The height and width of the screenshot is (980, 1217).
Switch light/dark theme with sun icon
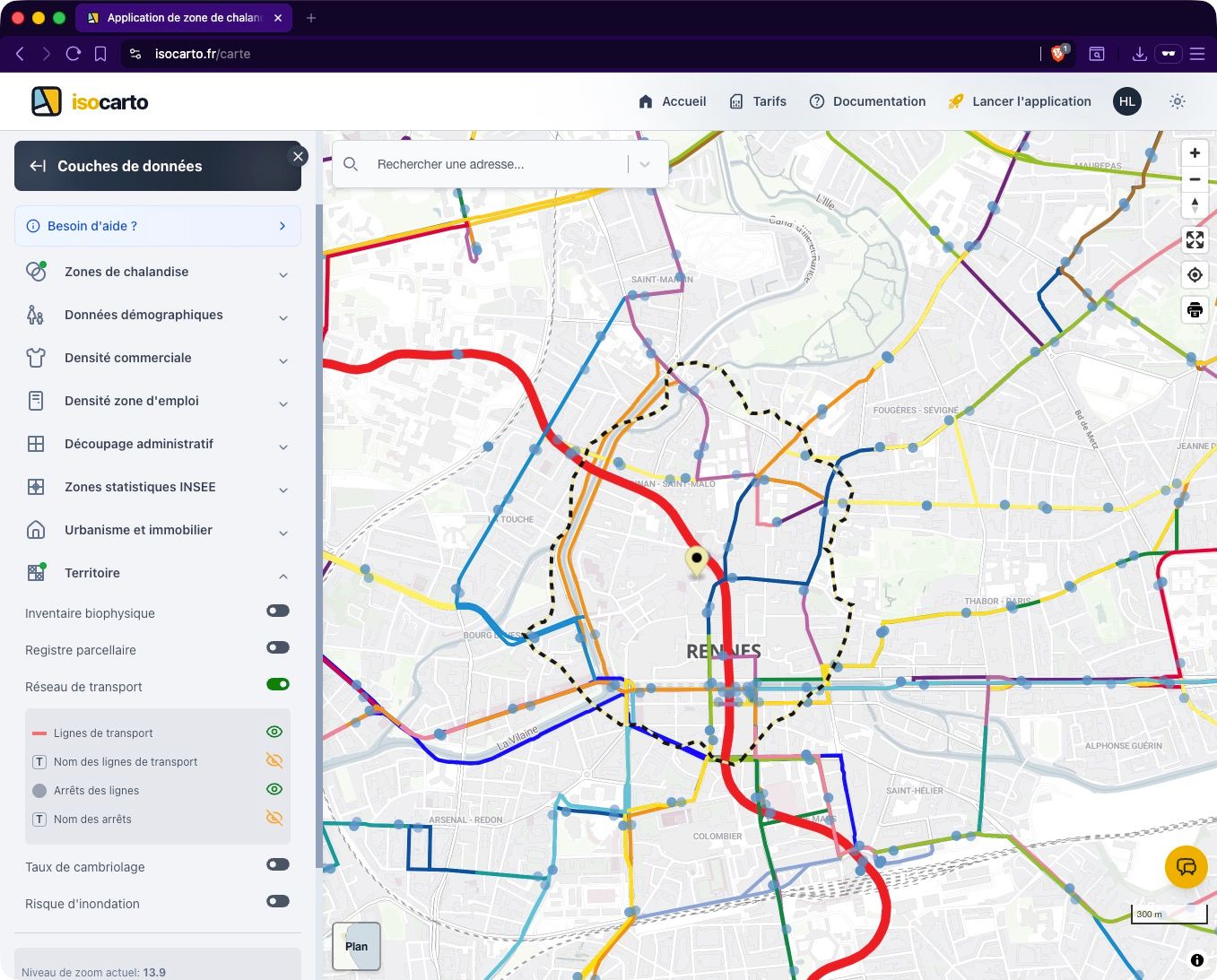tap(1178, 101)
